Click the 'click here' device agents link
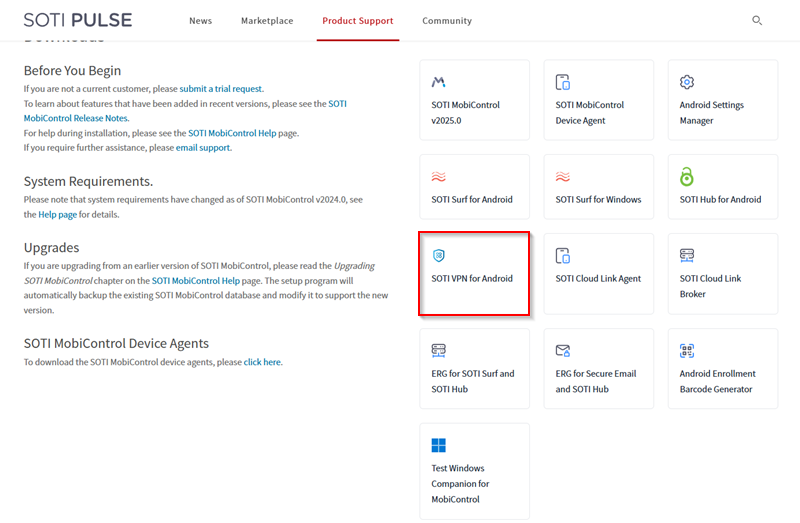800x523 pixels. (x=262, y=362)
